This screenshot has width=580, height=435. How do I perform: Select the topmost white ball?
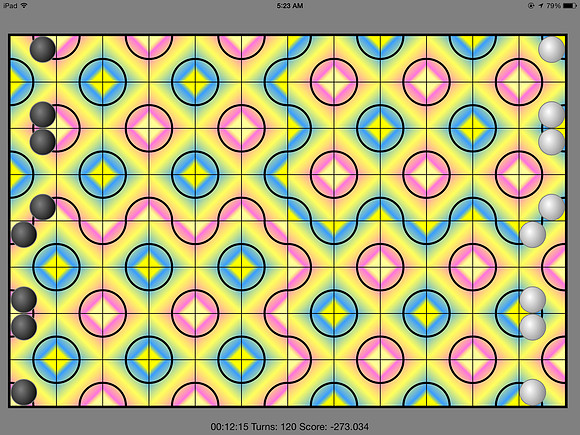pyautogui.click(x=552, y=49)
